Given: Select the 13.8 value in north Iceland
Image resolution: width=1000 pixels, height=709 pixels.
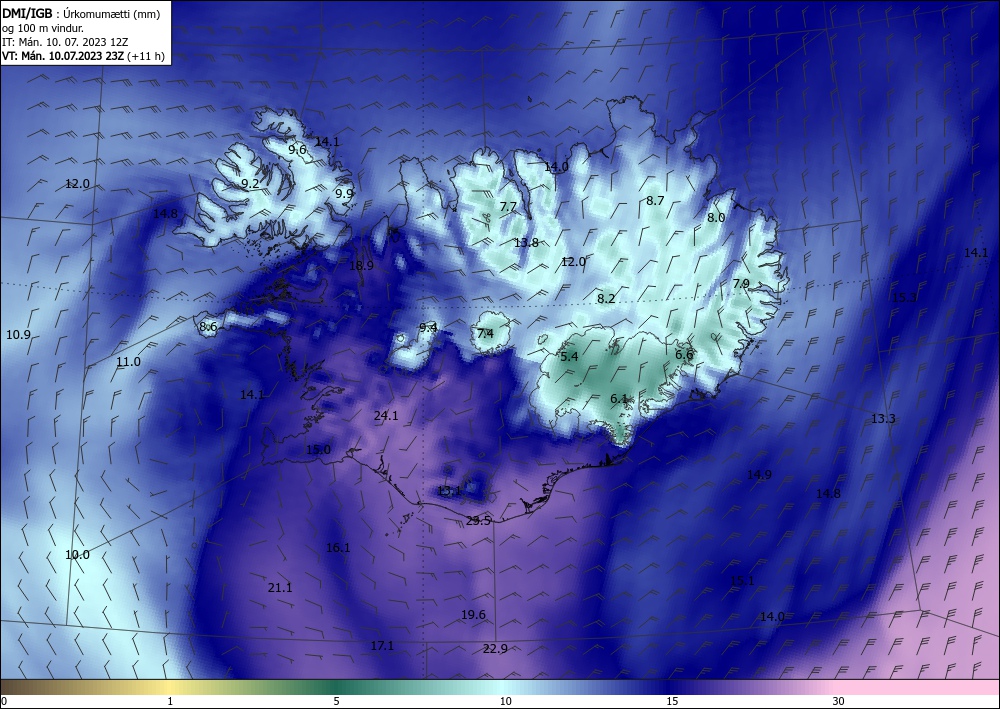Looking at the screenshot, I should 526,242.
